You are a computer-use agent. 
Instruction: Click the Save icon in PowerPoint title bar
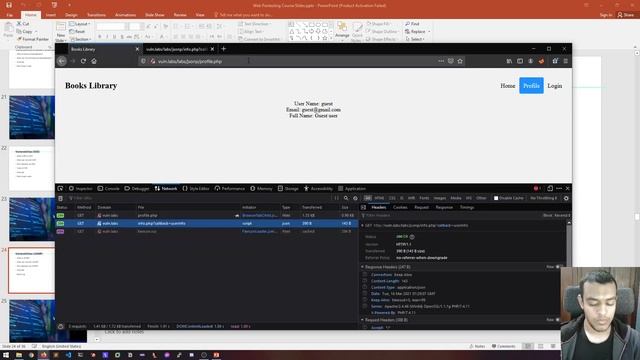9,5
